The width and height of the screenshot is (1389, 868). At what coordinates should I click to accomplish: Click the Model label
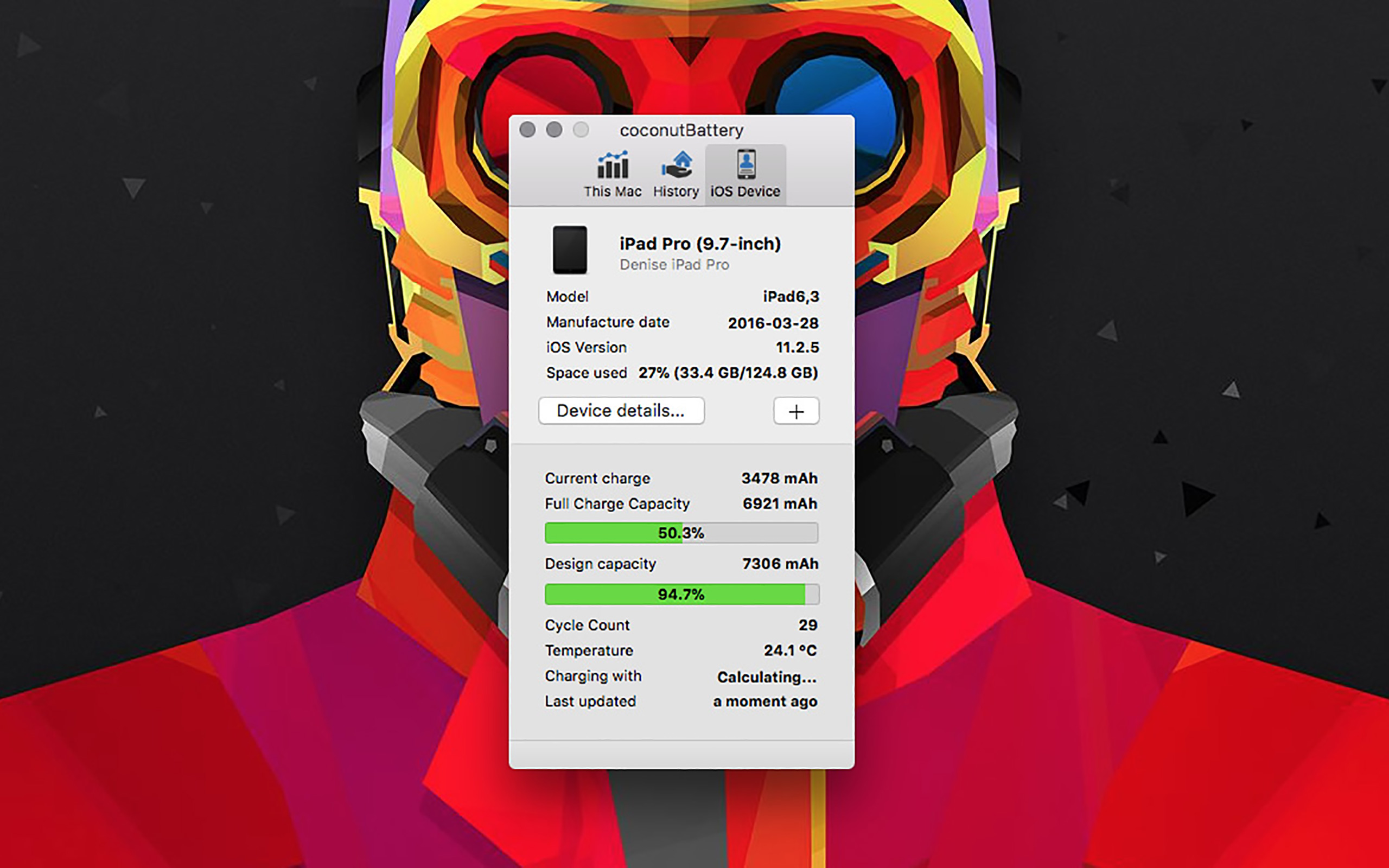click(x=567, y=297)
